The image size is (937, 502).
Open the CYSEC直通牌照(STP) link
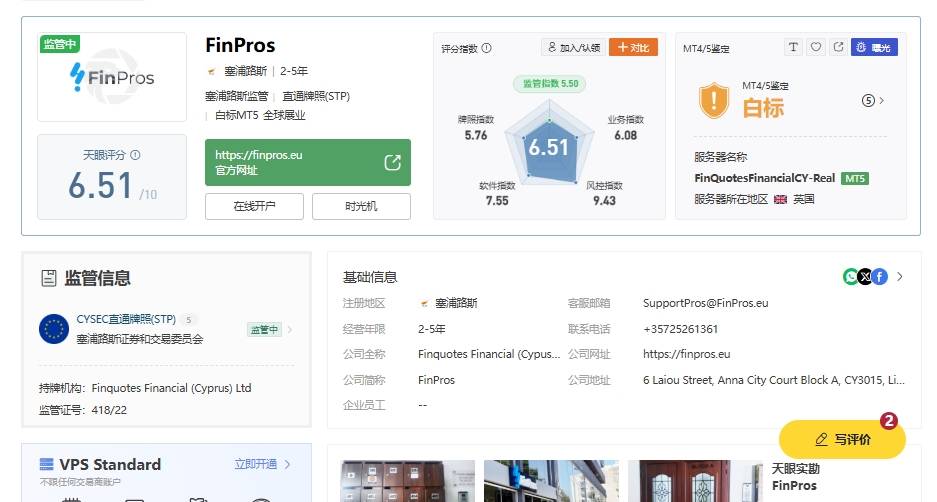pyautogui.click(x=126, y=319)
